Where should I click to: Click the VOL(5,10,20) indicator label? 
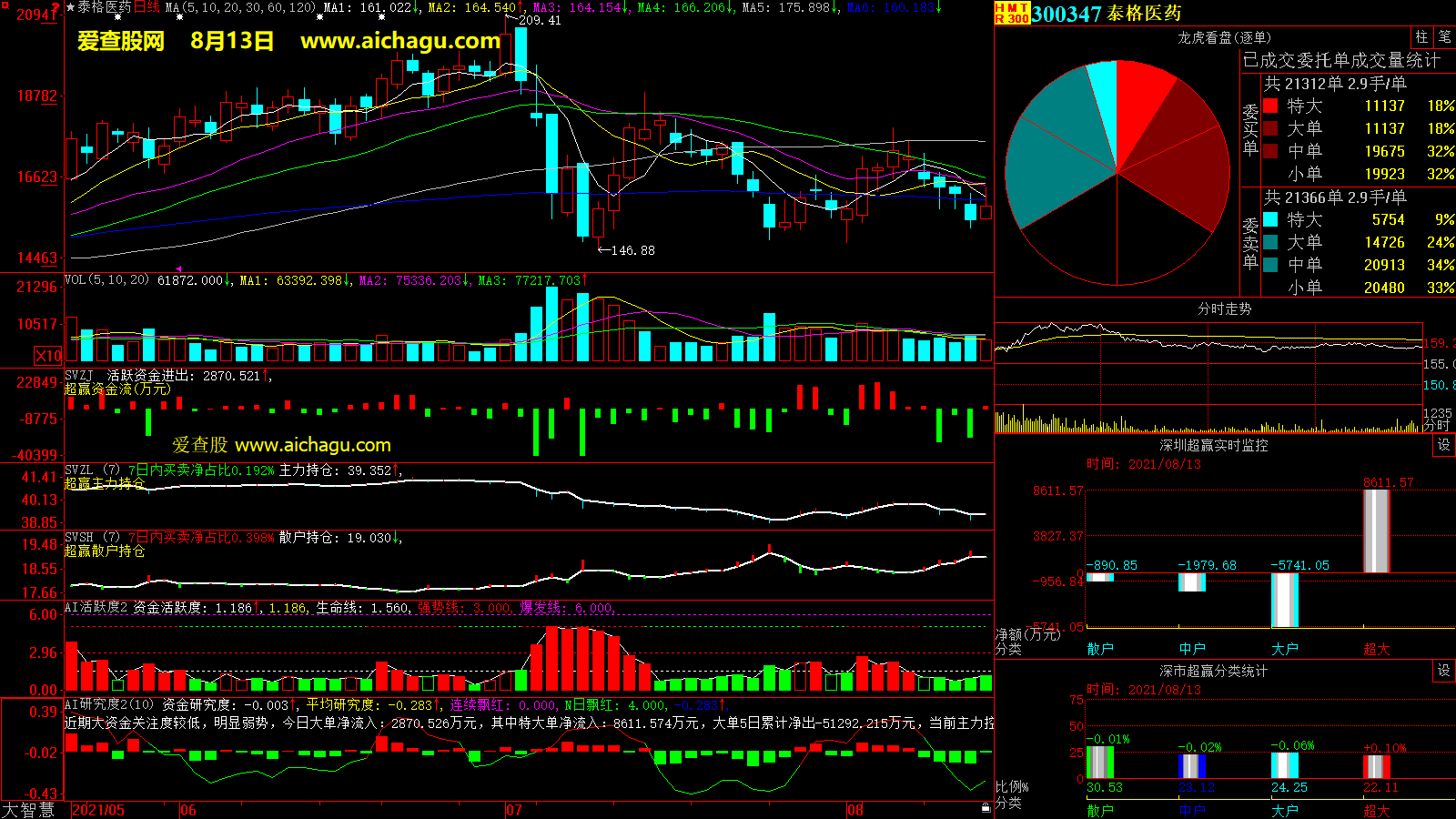tap(106, 280)
